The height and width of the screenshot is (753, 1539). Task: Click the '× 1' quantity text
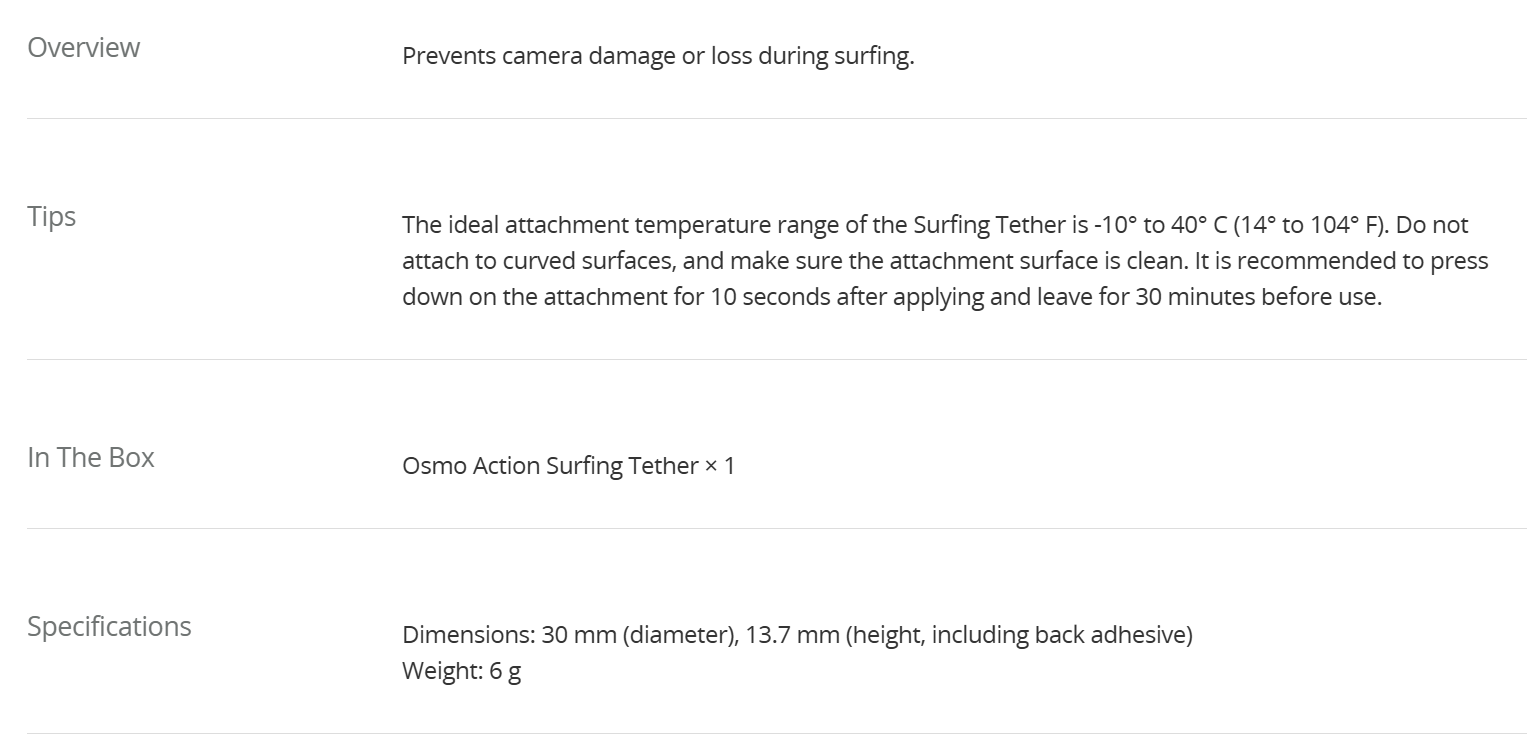pyautogui.click(x=720, y=466)
